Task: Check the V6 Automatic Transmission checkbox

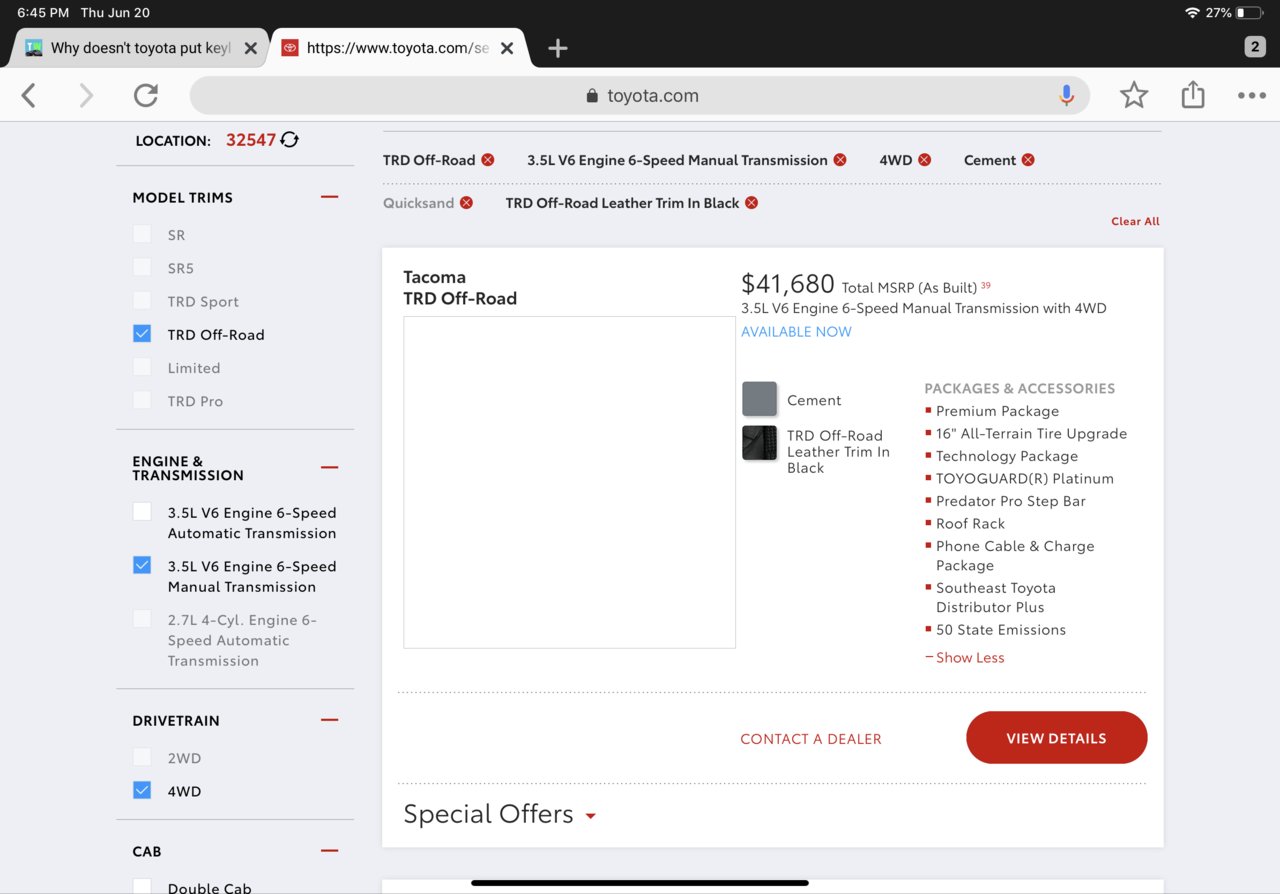Action: (x=142, y=512)
